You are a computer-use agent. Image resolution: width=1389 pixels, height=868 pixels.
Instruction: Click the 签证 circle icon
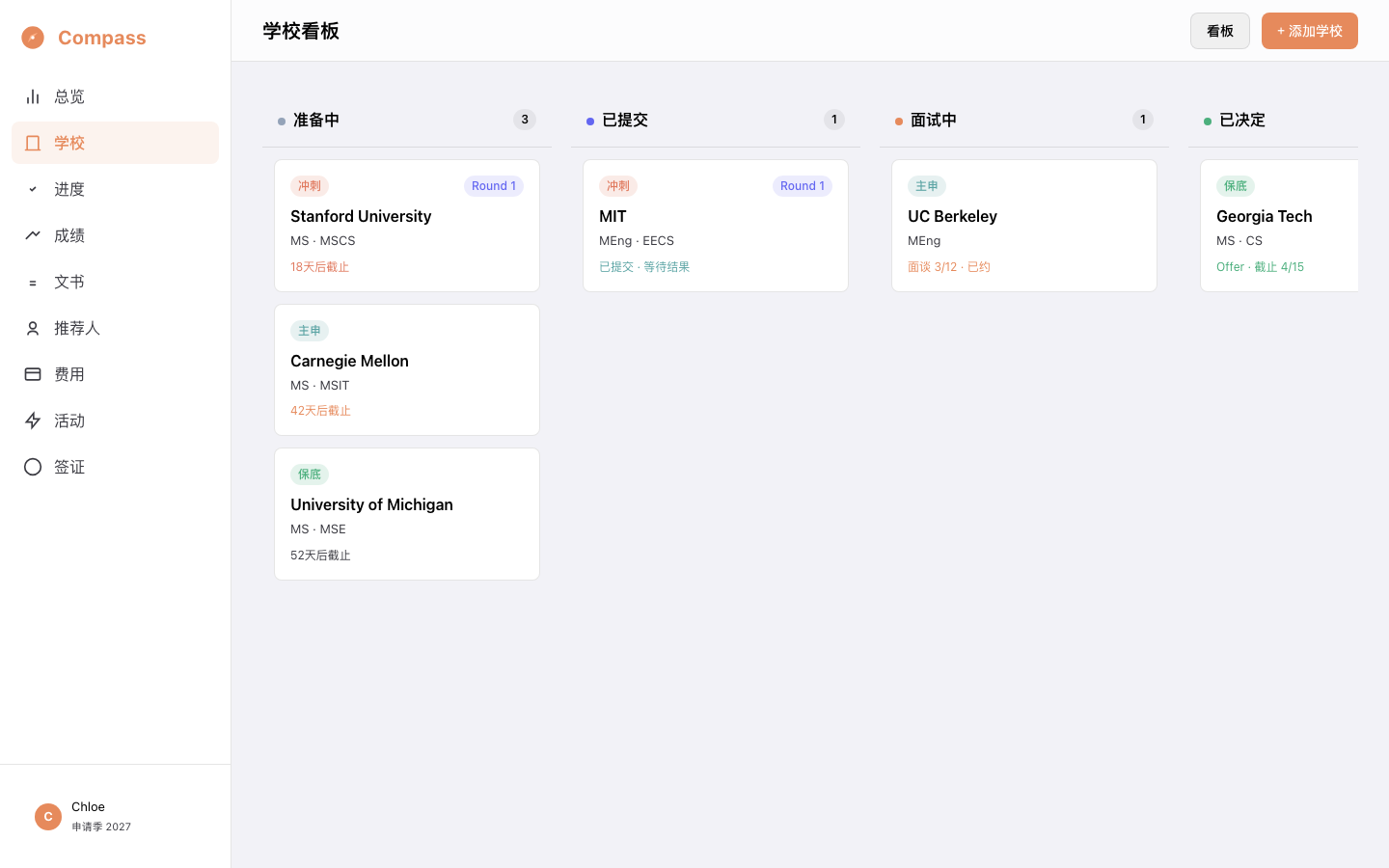(x=33, y=467)
